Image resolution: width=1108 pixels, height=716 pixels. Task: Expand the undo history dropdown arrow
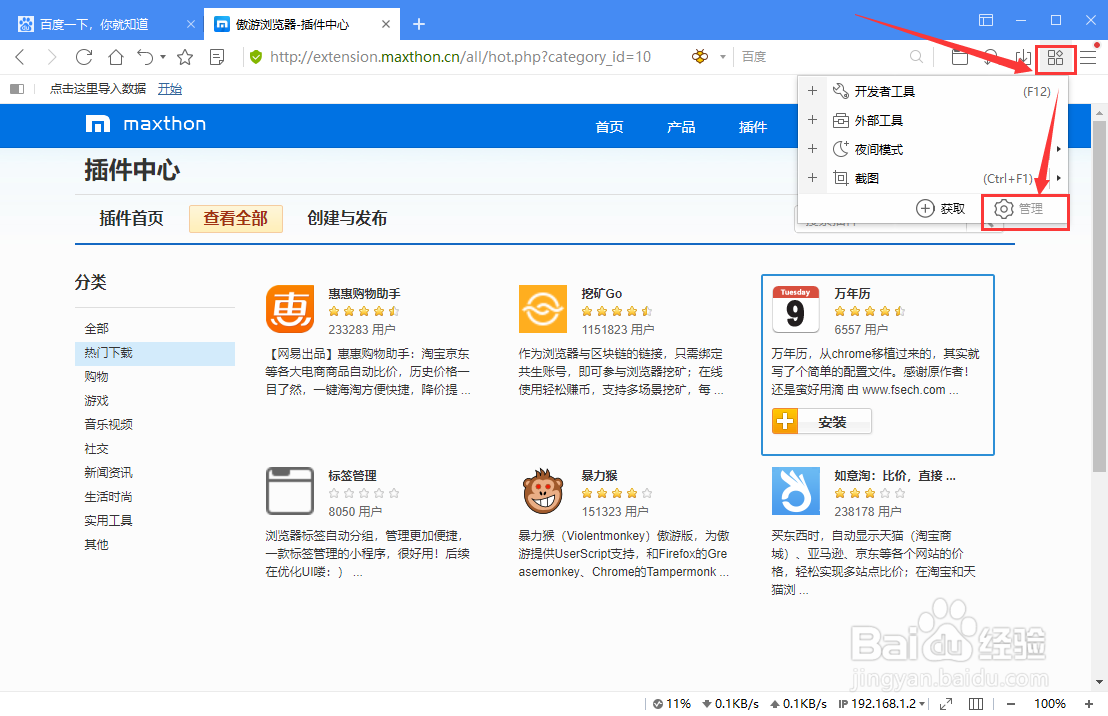point(163,57)
